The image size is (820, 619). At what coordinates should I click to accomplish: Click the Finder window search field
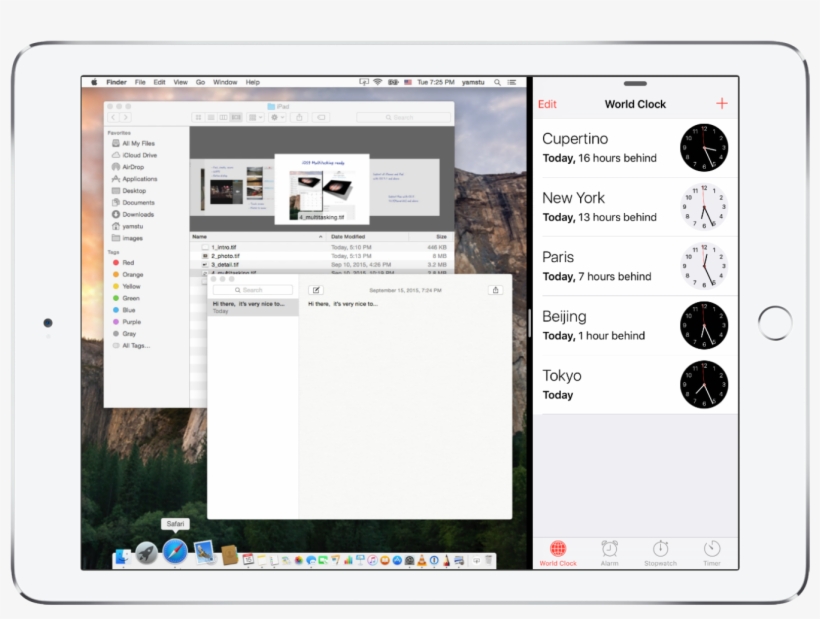403,117
